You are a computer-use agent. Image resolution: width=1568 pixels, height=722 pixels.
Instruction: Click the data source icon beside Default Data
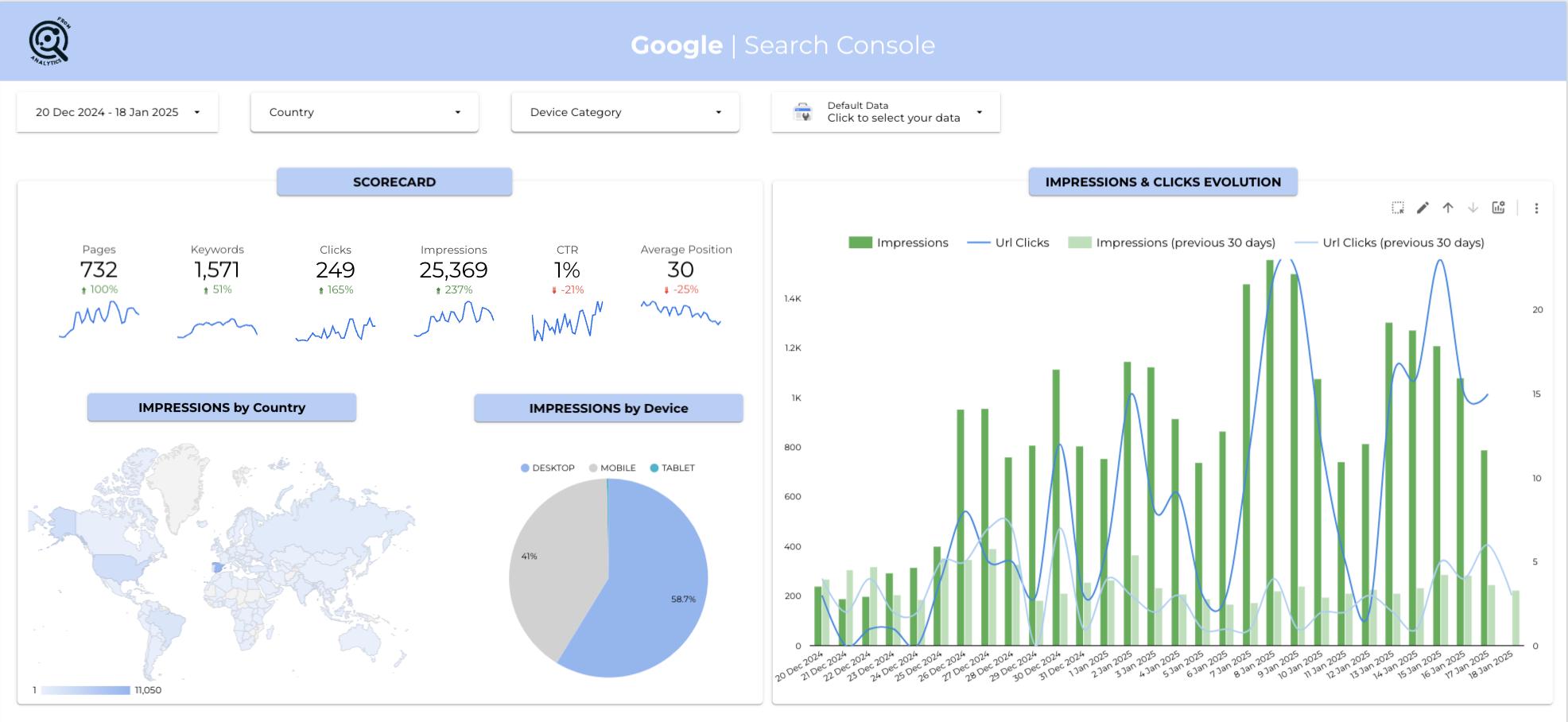[803, 112]
